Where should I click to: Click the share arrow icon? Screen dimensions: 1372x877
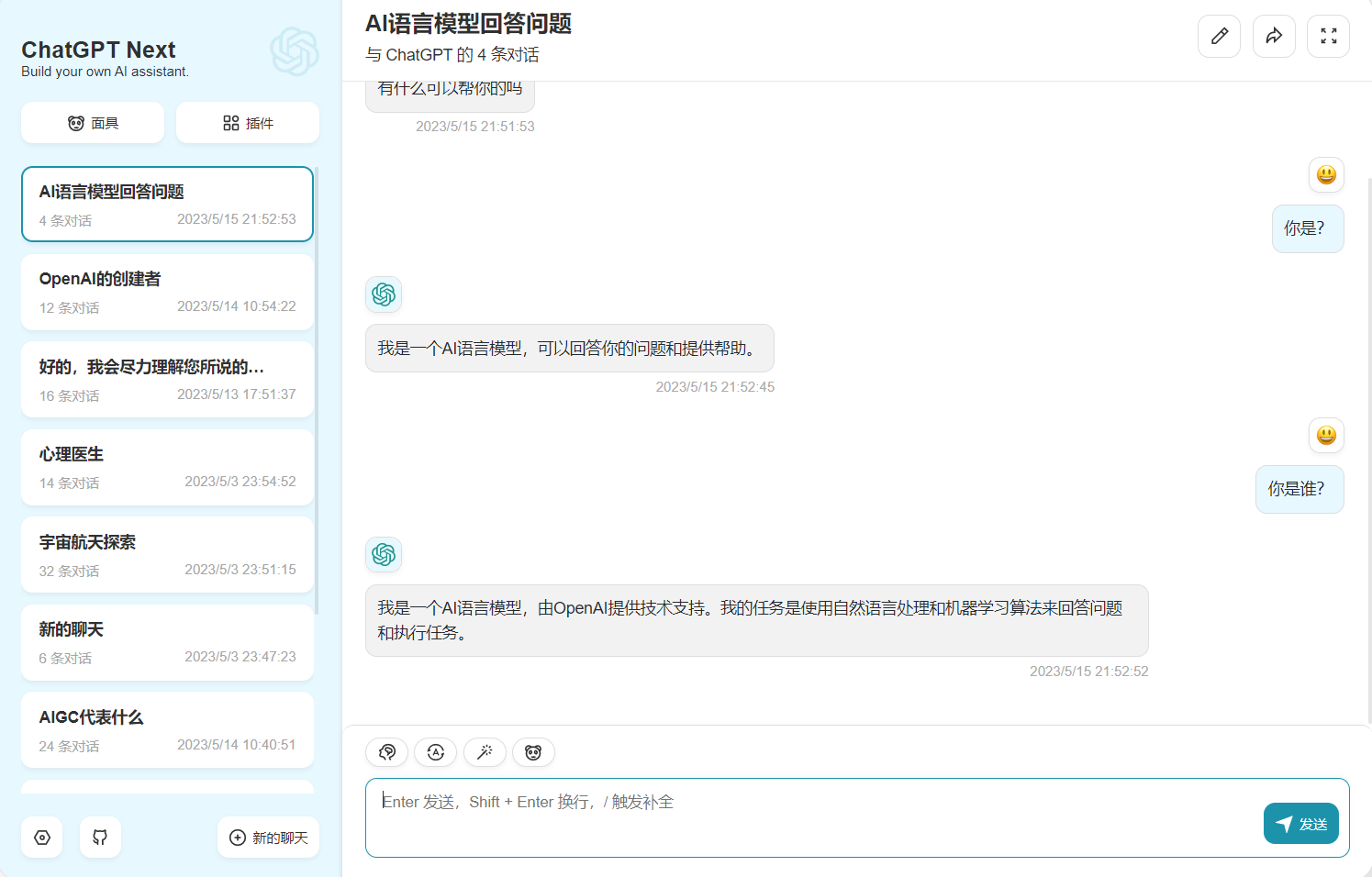coord(1274,37)
